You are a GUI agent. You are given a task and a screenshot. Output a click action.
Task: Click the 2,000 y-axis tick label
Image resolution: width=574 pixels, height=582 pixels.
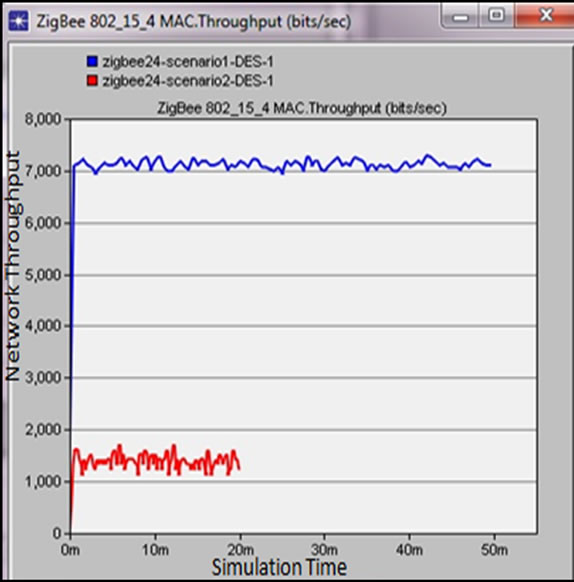click(43, 430)
